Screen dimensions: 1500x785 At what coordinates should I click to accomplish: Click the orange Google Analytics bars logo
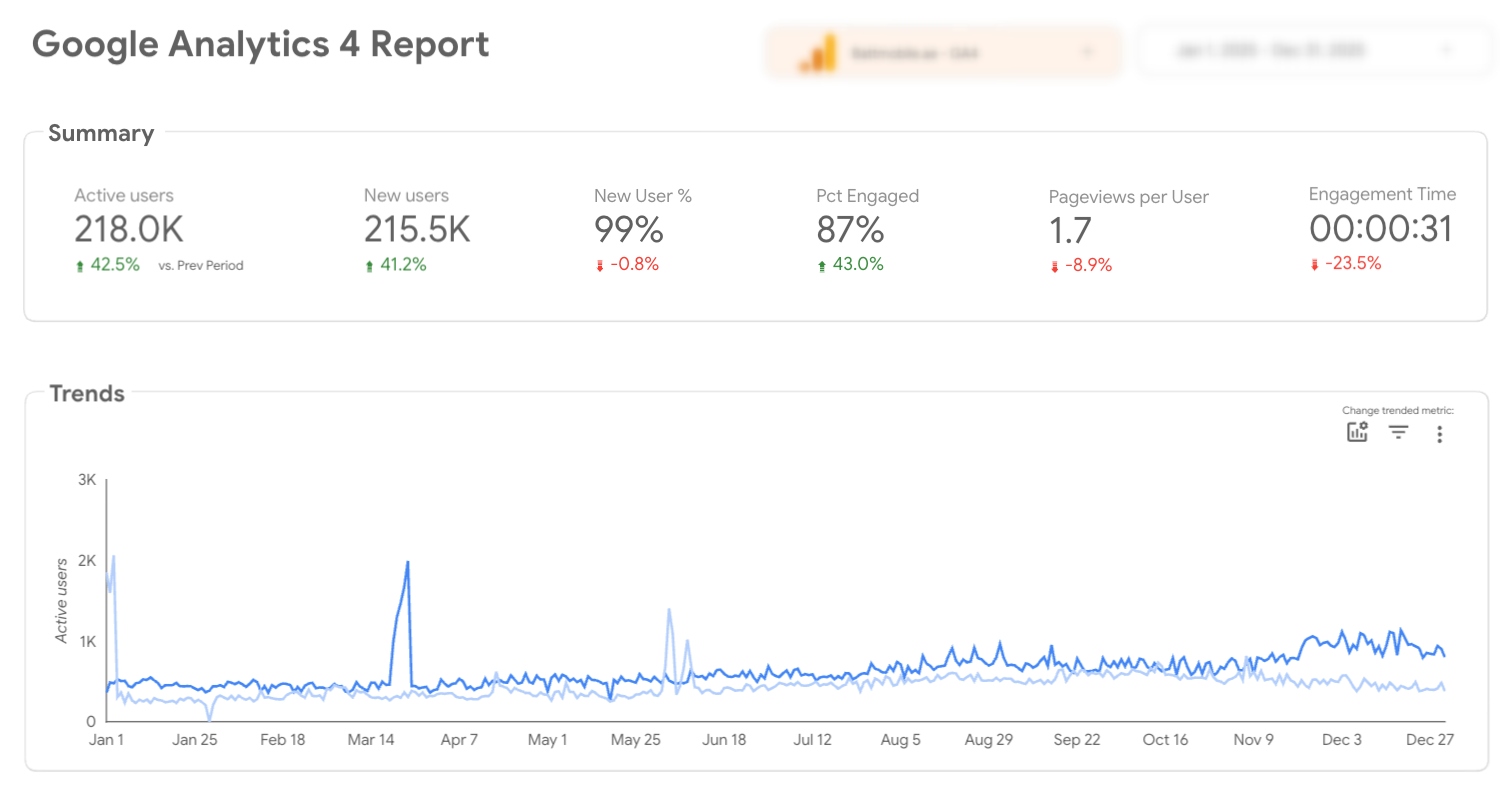click(x=817, y=53)
